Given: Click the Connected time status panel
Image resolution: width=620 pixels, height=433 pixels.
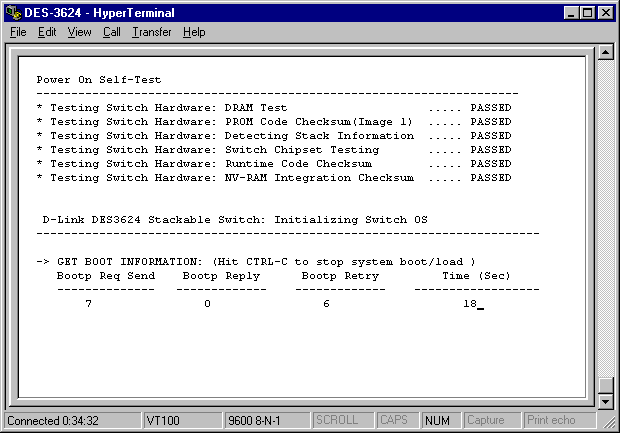Looking at the screenshot, I should [70, 421].
